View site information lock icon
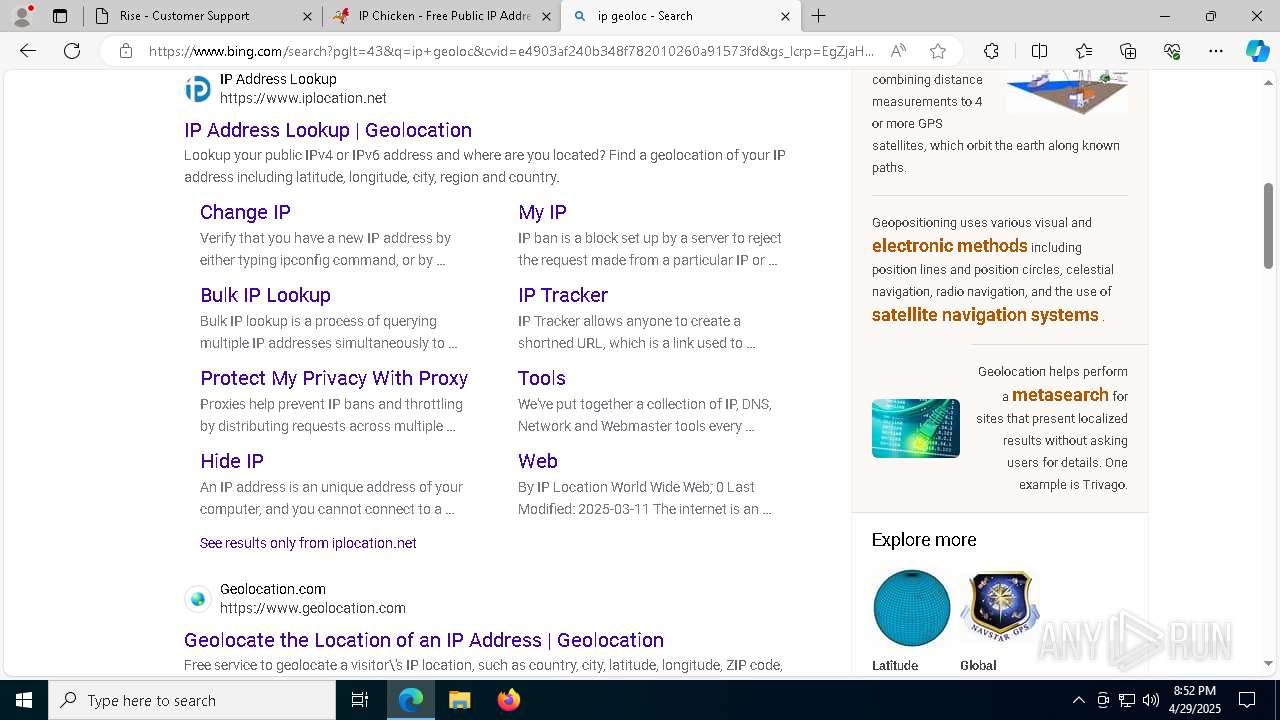The width and height of the screenshot is (1280, 720). coord(126,51)
